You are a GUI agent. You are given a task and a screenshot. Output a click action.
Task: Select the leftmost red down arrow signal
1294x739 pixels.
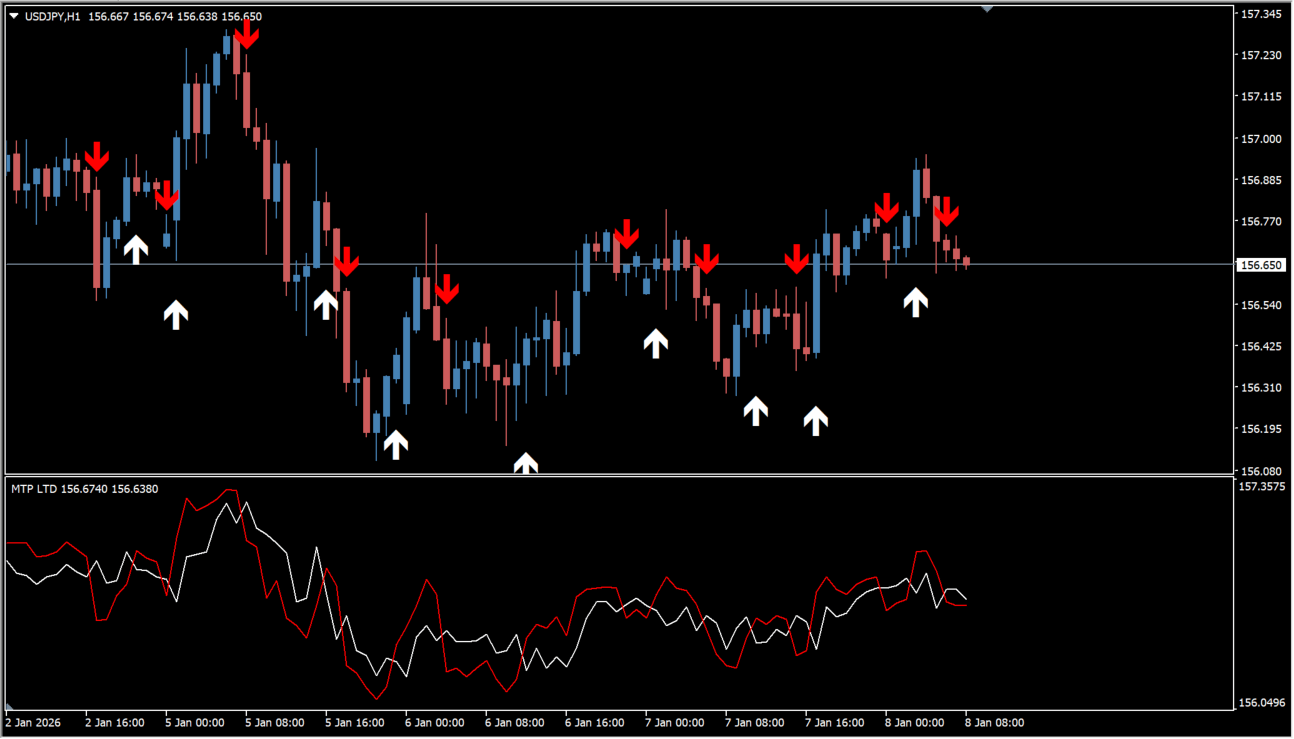[x=96, y=156]
